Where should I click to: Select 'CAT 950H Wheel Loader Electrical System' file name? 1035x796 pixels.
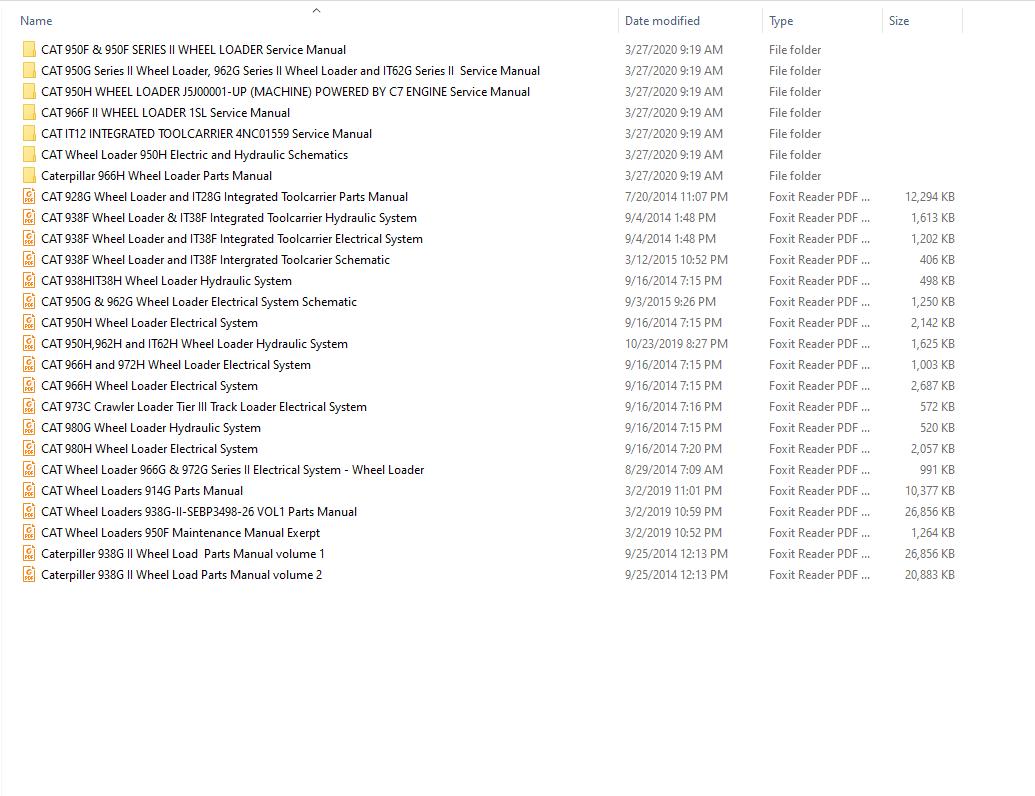coord(149,323)
